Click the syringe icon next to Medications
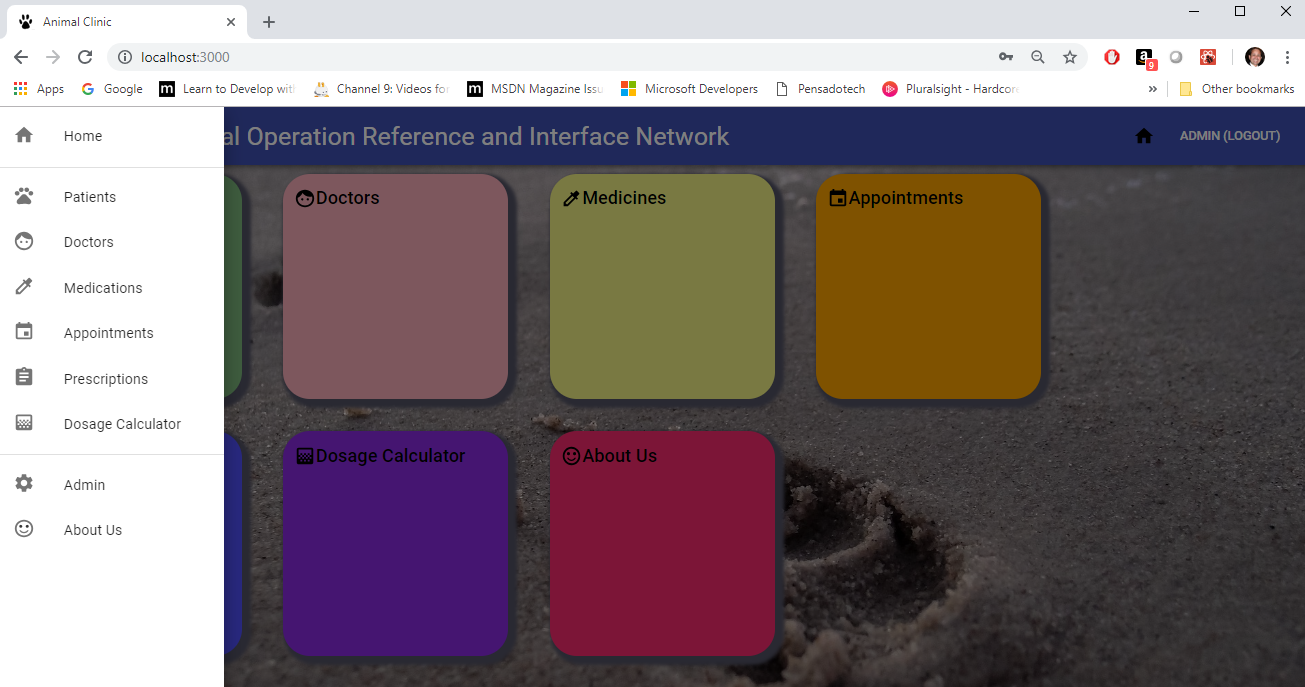Viewport: 1305px width, 687px height. point(24,287)
